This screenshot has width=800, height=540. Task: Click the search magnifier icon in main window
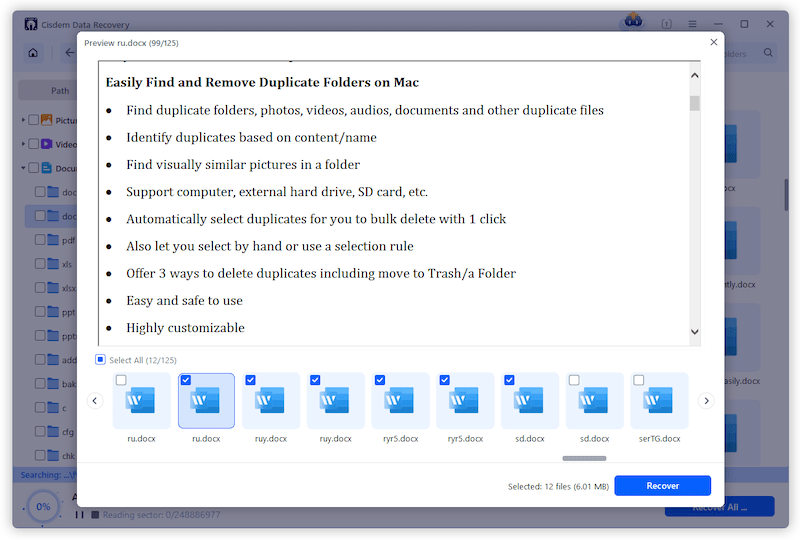pos(768,53)
